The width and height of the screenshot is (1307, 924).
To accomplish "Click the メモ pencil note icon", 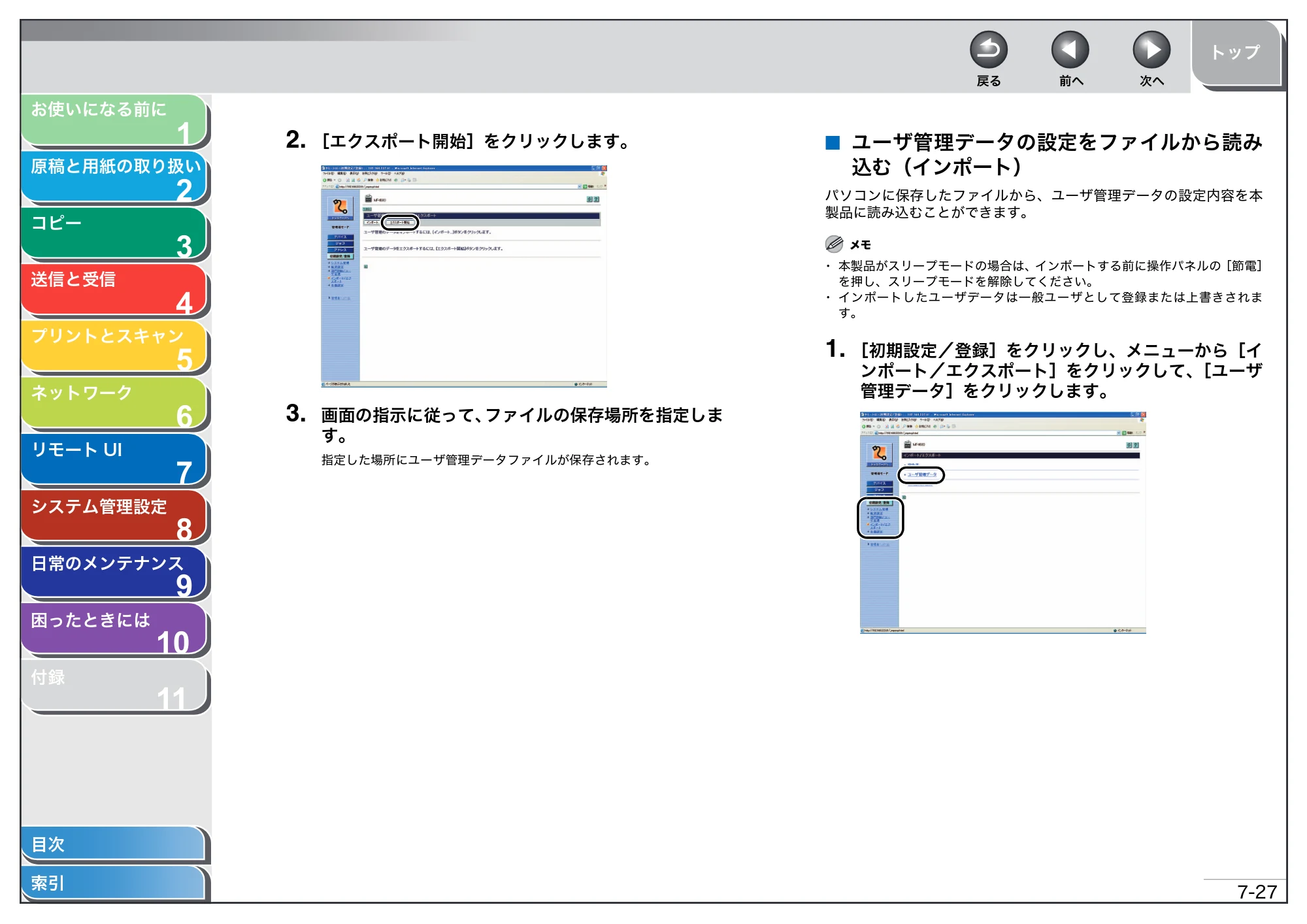I will (834, 244).
